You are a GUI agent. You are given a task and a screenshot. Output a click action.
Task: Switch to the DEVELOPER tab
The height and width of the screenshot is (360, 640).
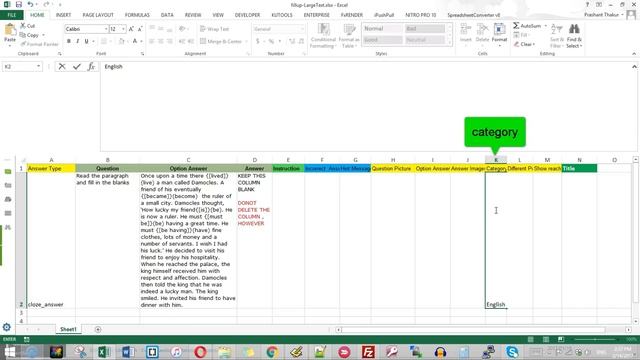click(x=247, y=15)
